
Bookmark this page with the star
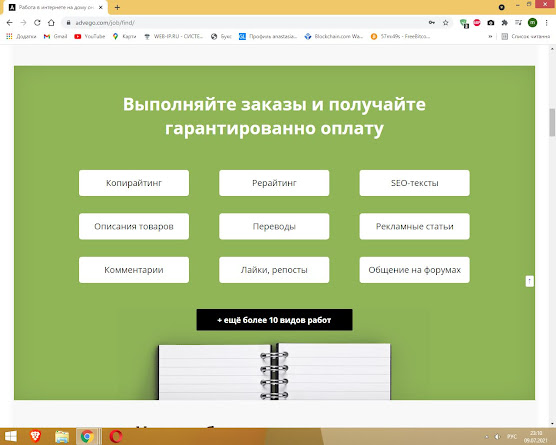click(x=446, y=23)
